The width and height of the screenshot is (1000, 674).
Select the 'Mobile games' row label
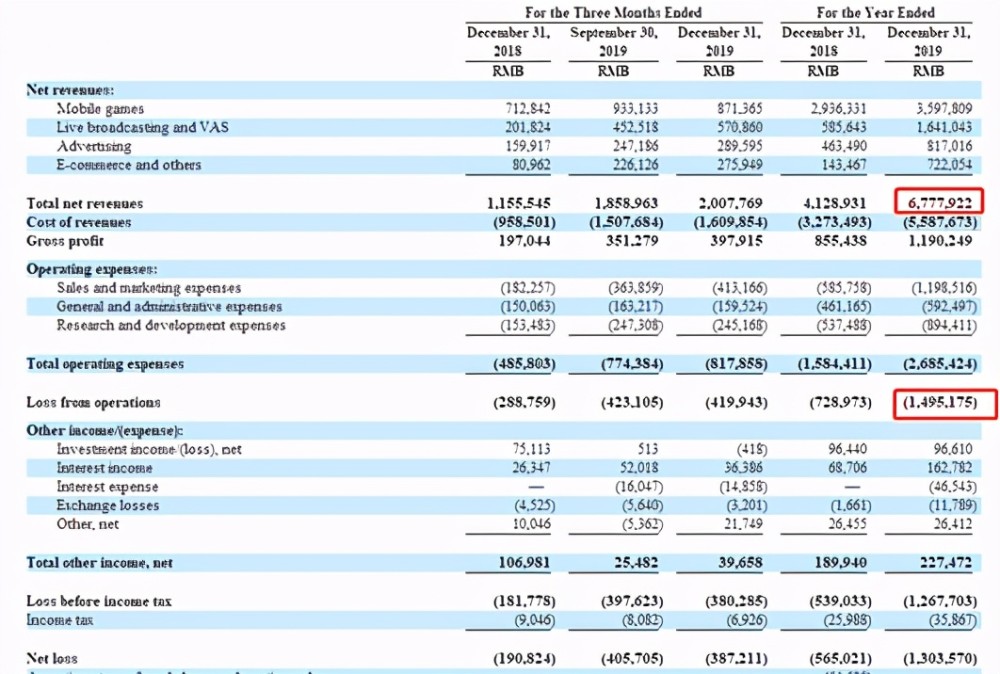point(100,109)
